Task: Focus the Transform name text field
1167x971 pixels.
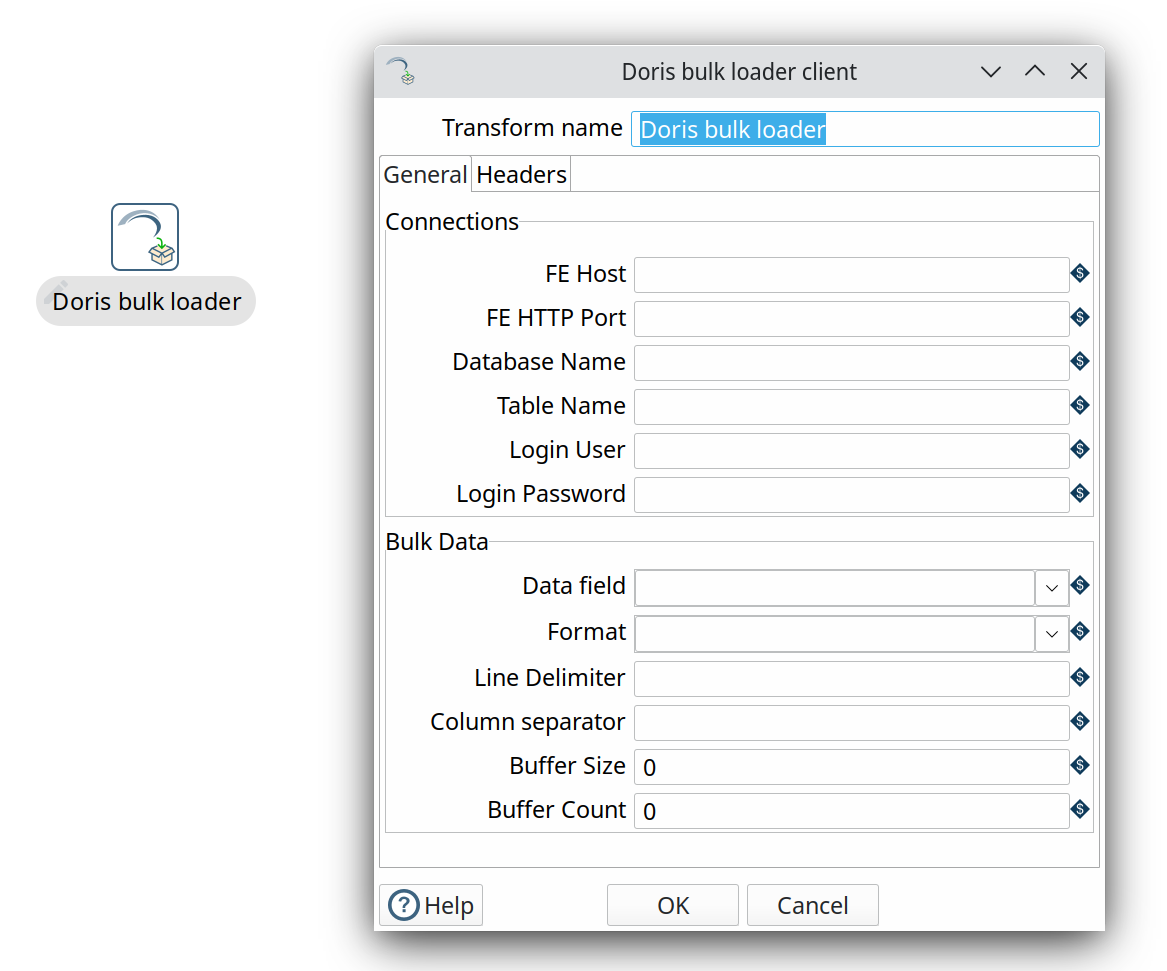Action: point(865,129)
